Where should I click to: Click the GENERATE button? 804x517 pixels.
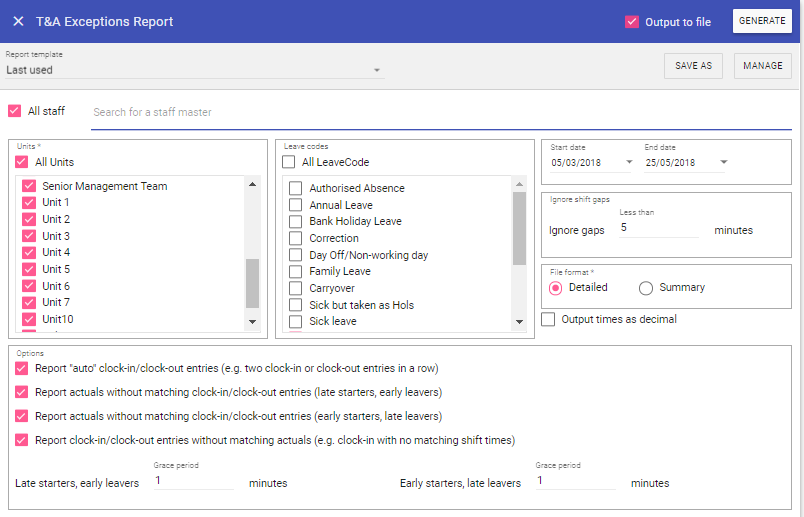coord(762,21)
